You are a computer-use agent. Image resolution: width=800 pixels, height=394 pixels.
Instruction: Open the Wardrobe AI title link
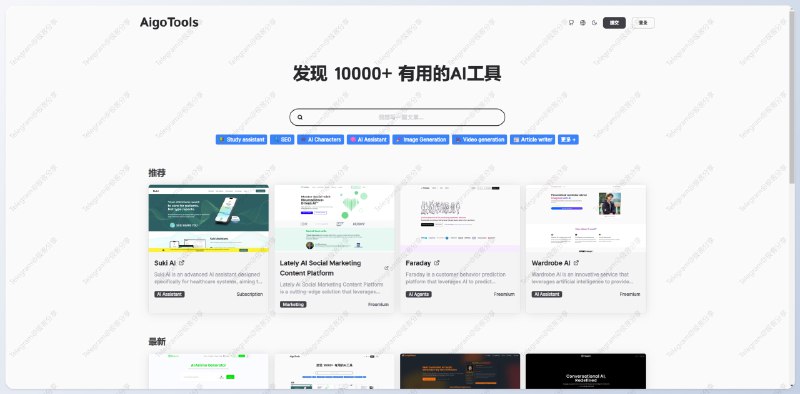pyautogui.click(x=551, y=263)
